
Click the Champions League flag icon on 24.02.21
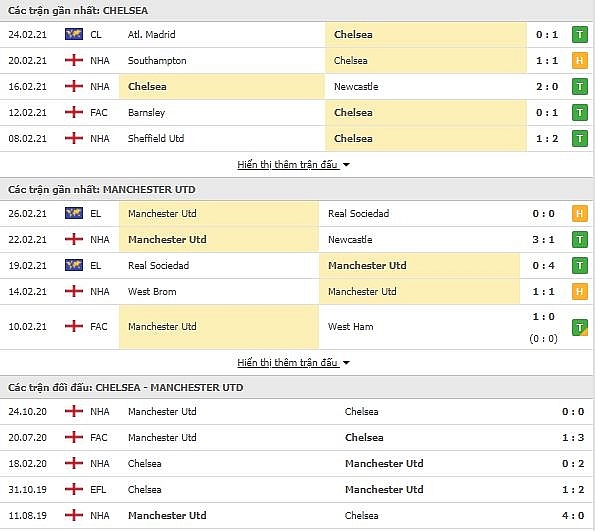tap(74, 34)
